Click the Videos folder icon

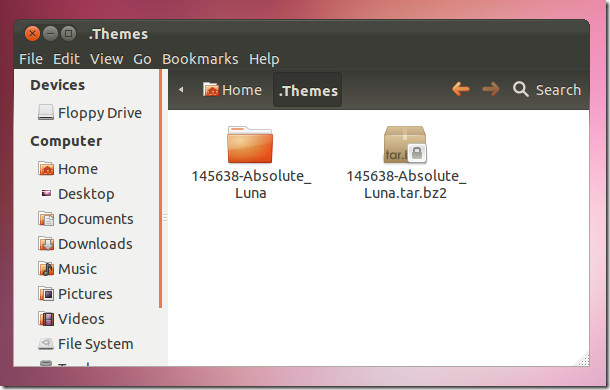click(x=46, y=319)
